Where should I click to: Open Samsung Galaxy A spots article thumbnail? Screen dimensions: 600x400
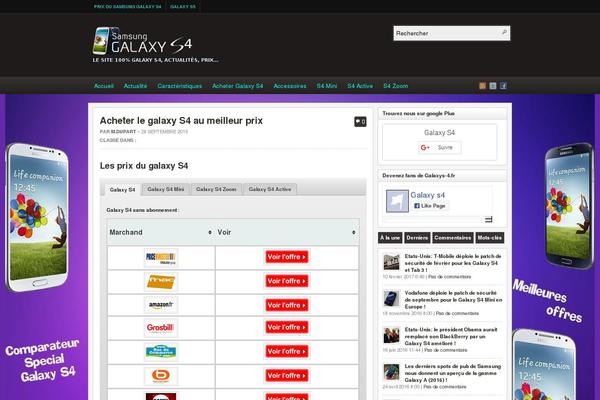point(391,372)
